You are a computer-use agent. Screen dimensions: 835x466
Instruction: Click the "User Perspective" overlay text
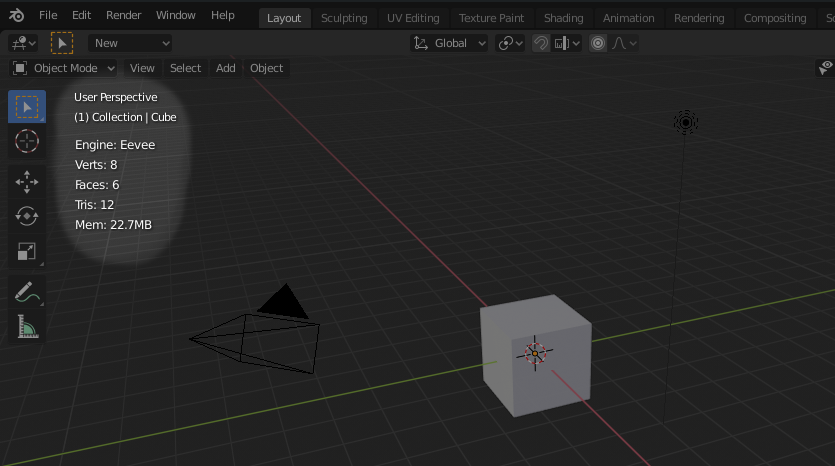[x=116, y=97]
